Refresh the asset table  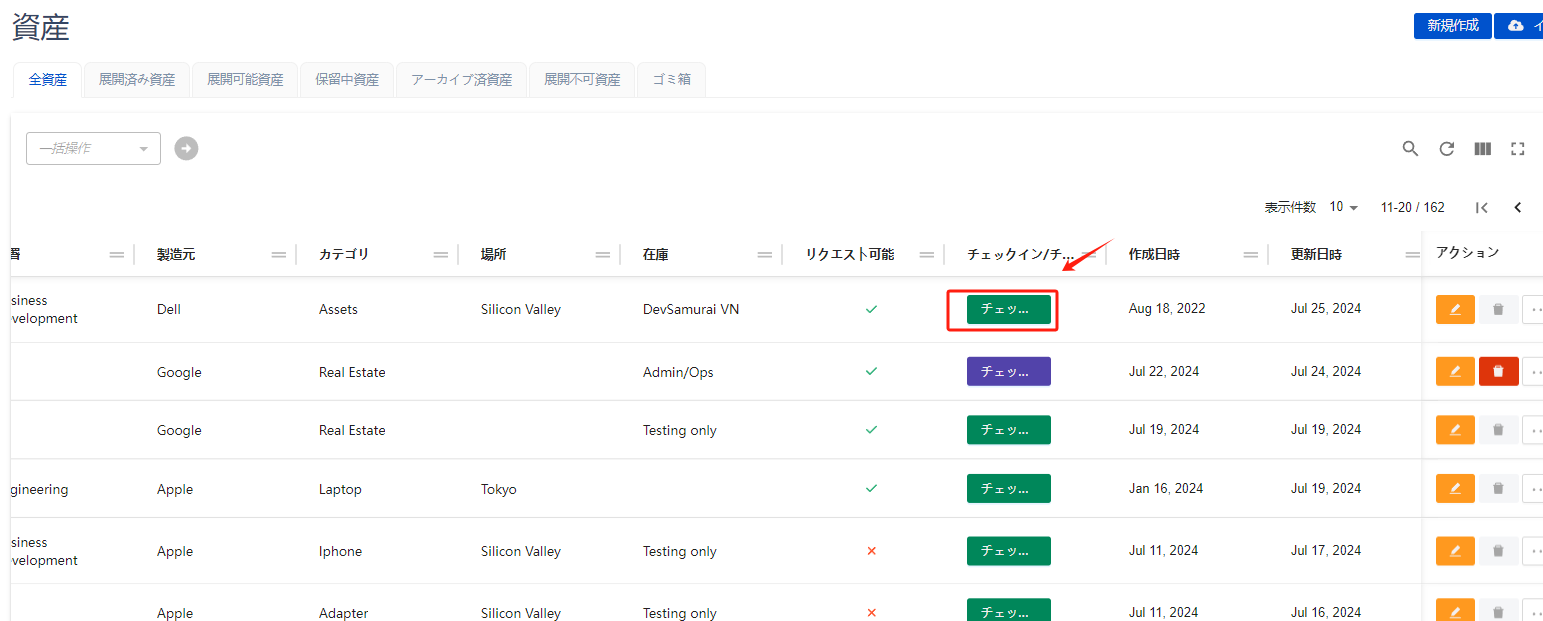1446,149
